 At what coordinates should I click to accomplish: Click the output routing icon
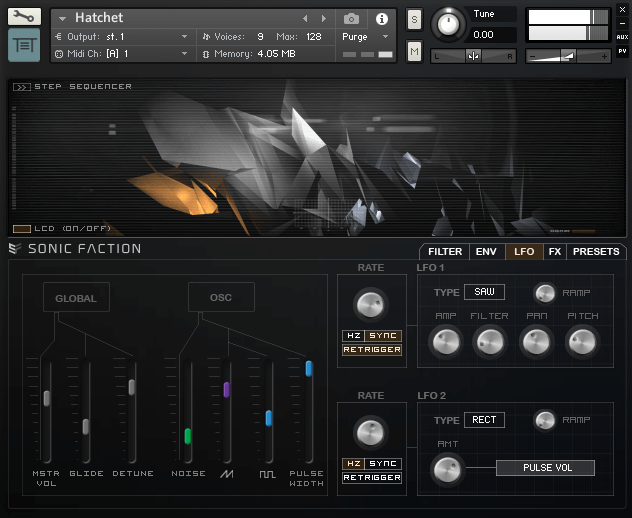click(x=58, y=37)
